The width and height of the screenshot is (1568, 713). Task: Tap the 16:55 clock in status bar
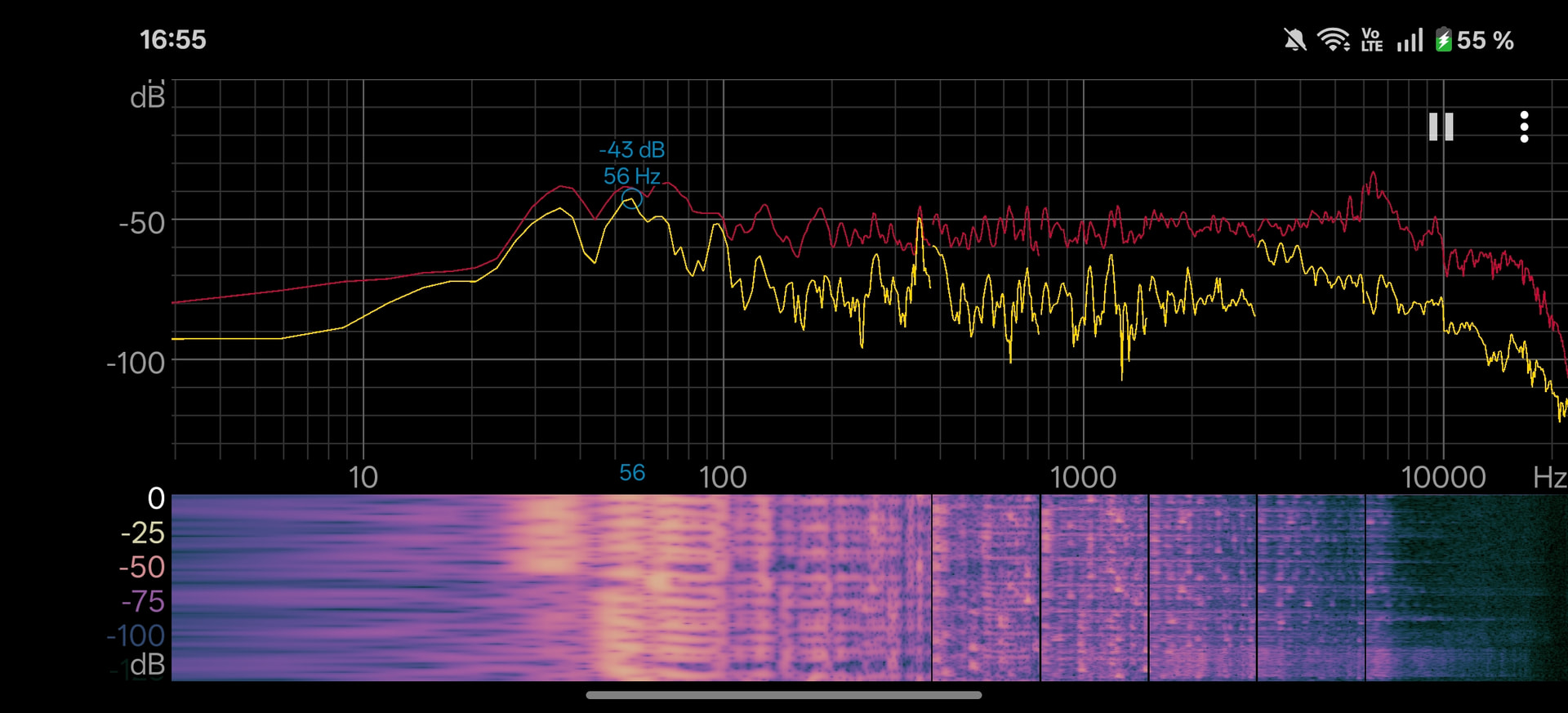(172, 40)
